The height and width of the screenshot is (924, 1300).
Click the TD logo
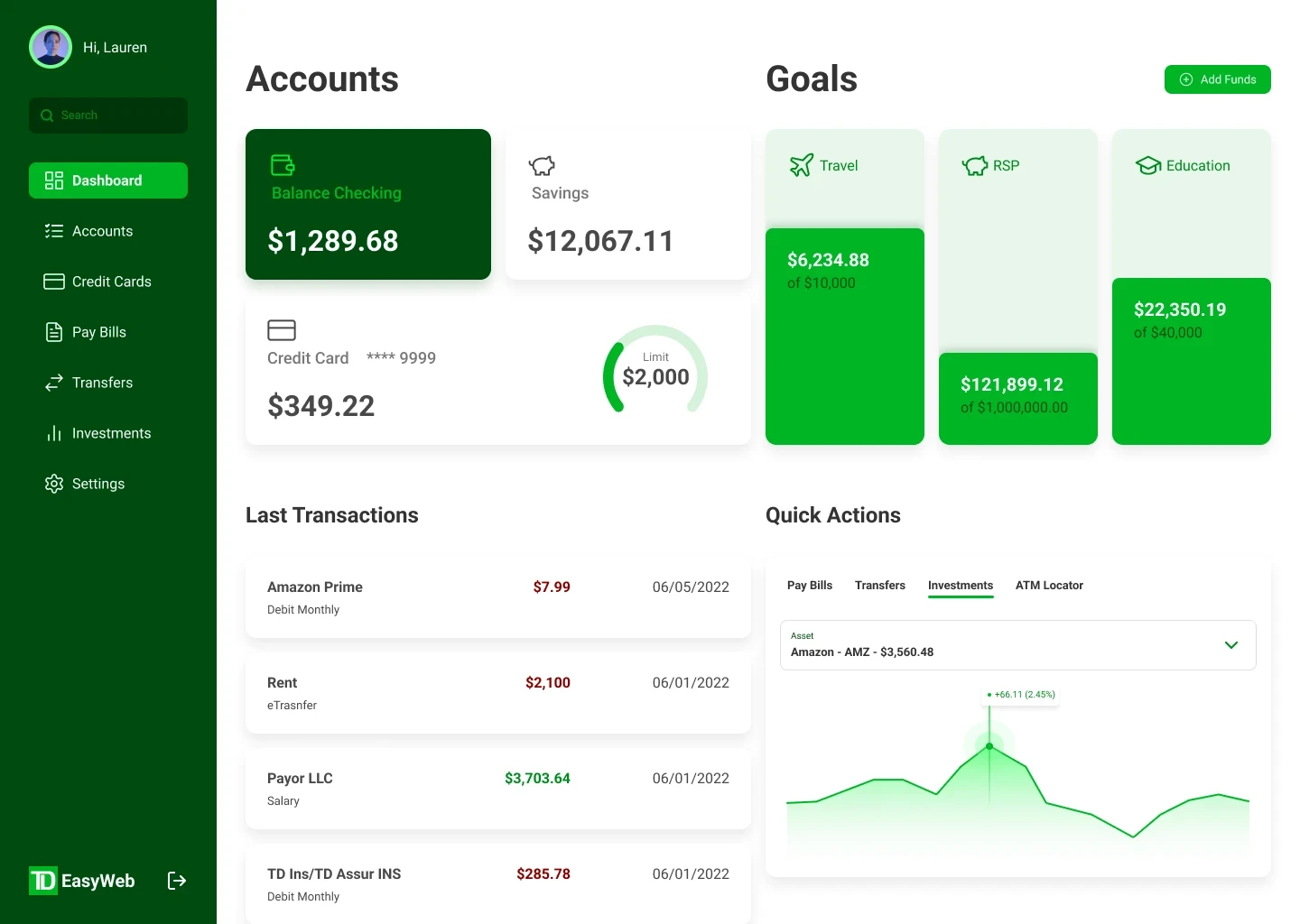pyautogui.click(x=43, y=881)
